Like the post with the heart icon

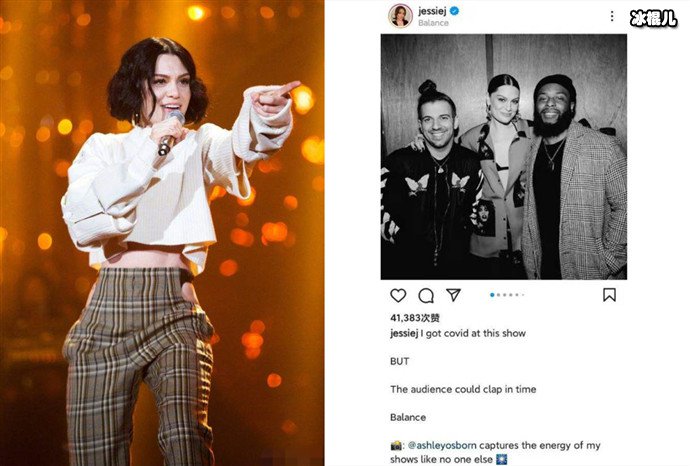(x=398, y=295)
